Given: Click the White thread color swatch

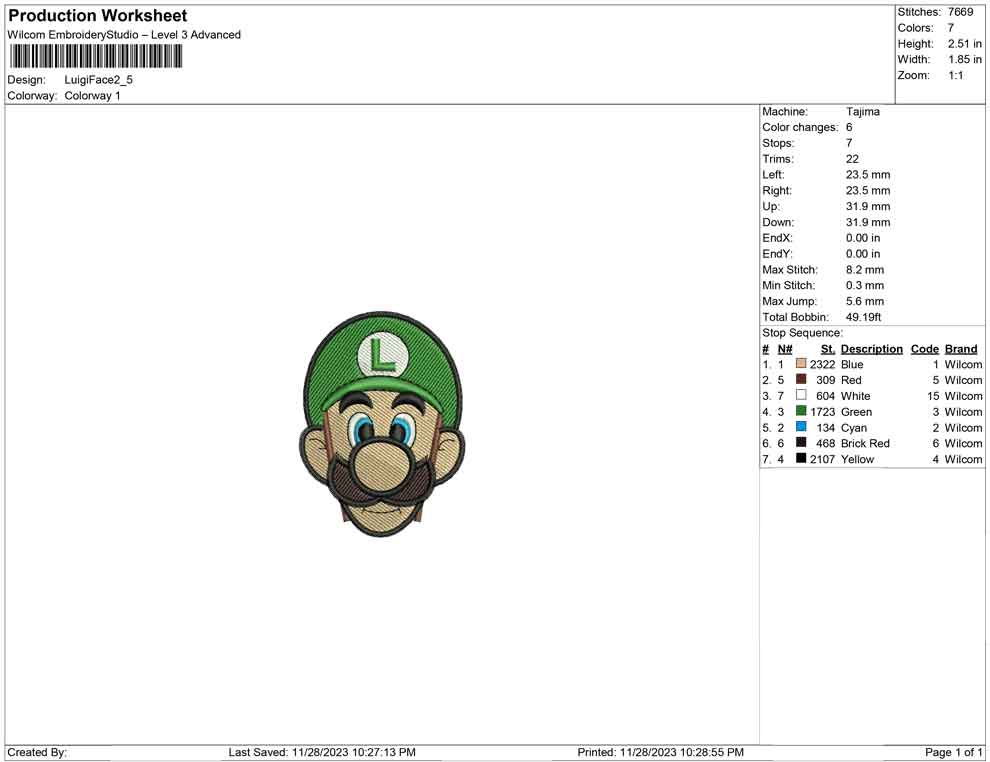Looking at the screenshot, I should tap(801, 395).
